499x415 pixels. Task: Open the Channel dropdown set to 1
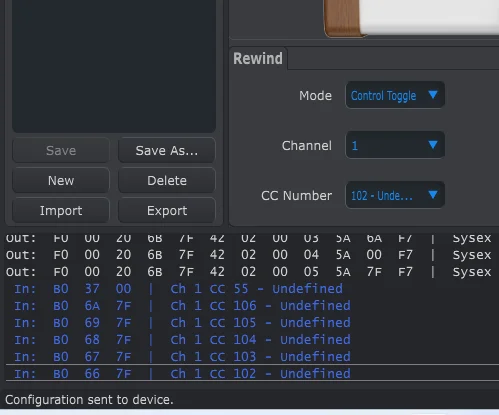point(395,145)
